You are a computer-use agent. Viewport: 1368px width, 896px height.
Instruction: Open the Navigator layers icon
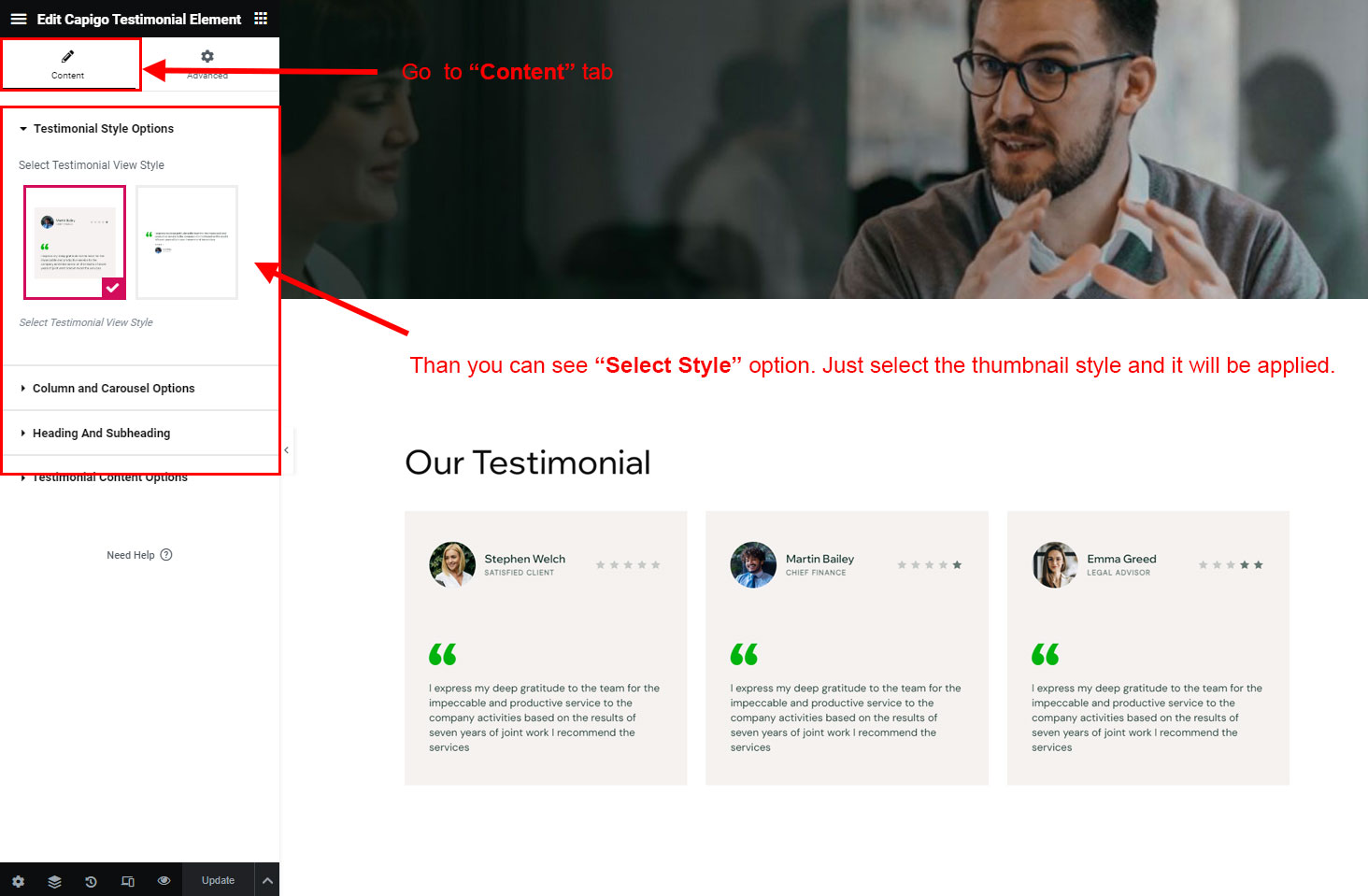click(x=54, y=881)
